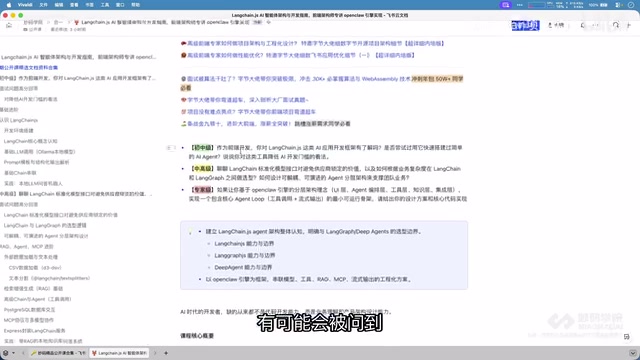Select sidebar item Express封装LangChain服务
This screenshot has height=360, width=640.
[34, 331]
